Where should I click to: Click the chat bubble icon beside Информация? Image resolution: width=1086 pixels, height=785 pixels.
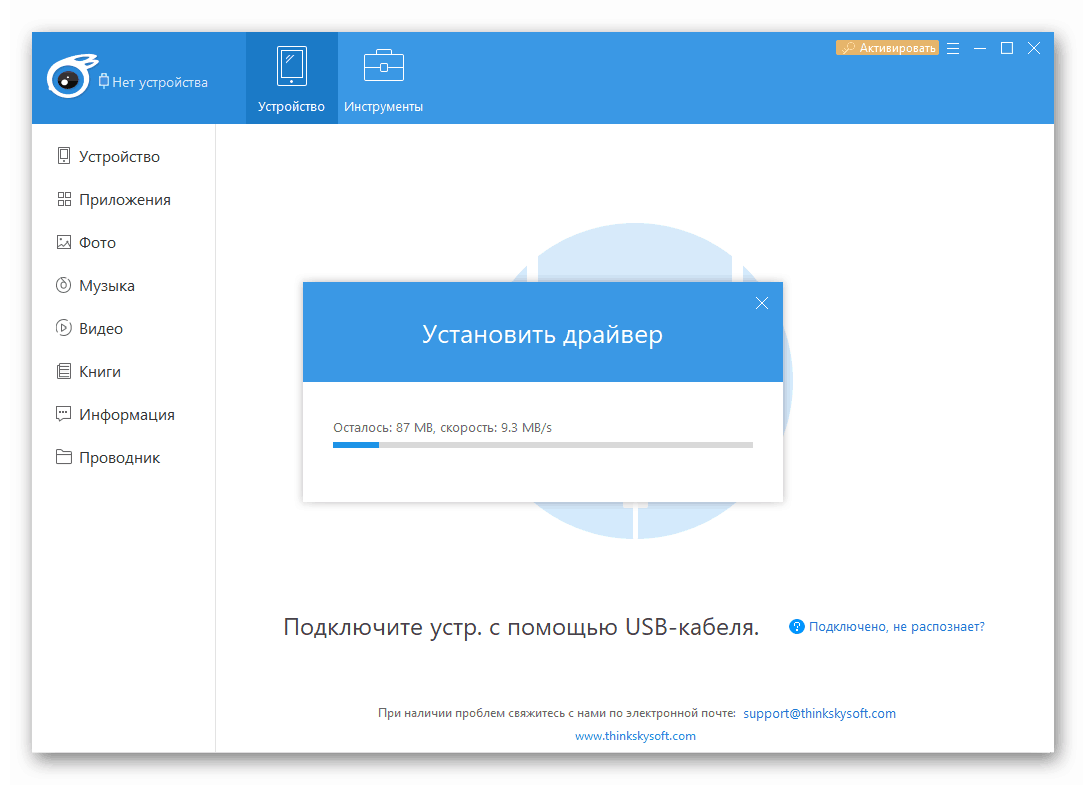point(64,414)
